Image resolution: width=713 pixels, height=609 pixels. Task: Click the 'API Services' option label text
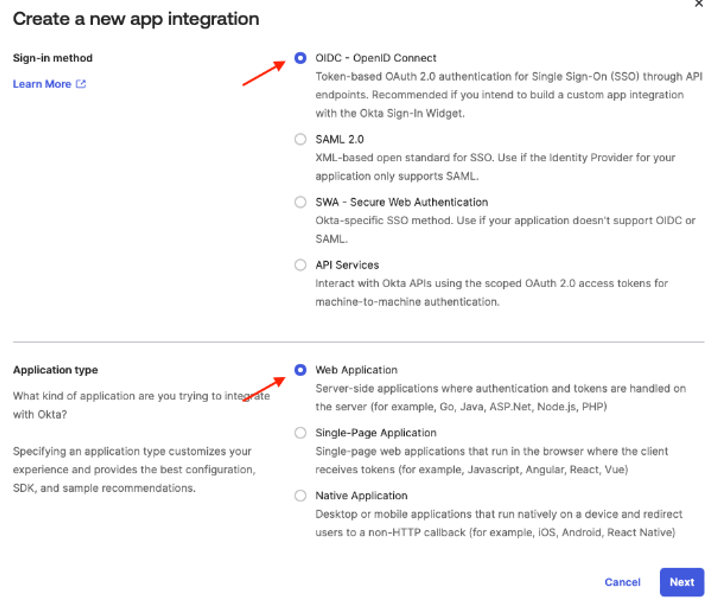pos(347,265)
